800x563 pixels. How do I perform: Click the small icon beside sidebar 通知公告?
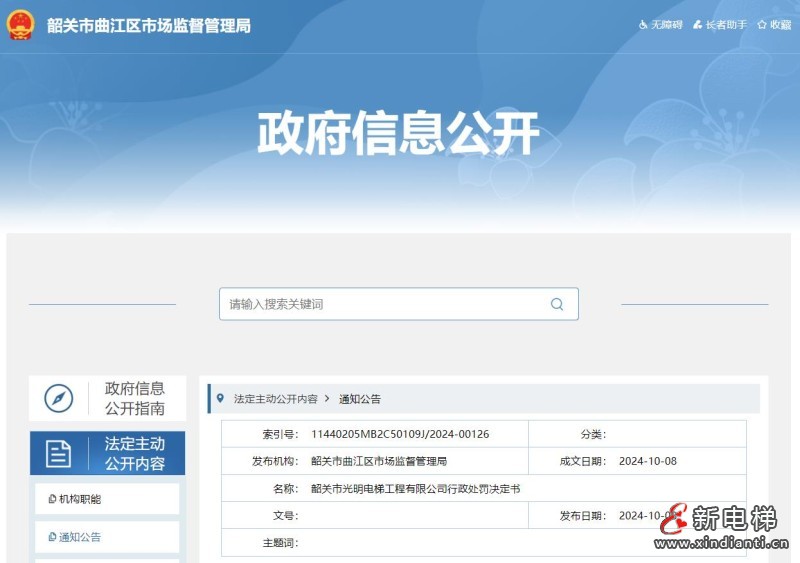[x=52, y=536]
